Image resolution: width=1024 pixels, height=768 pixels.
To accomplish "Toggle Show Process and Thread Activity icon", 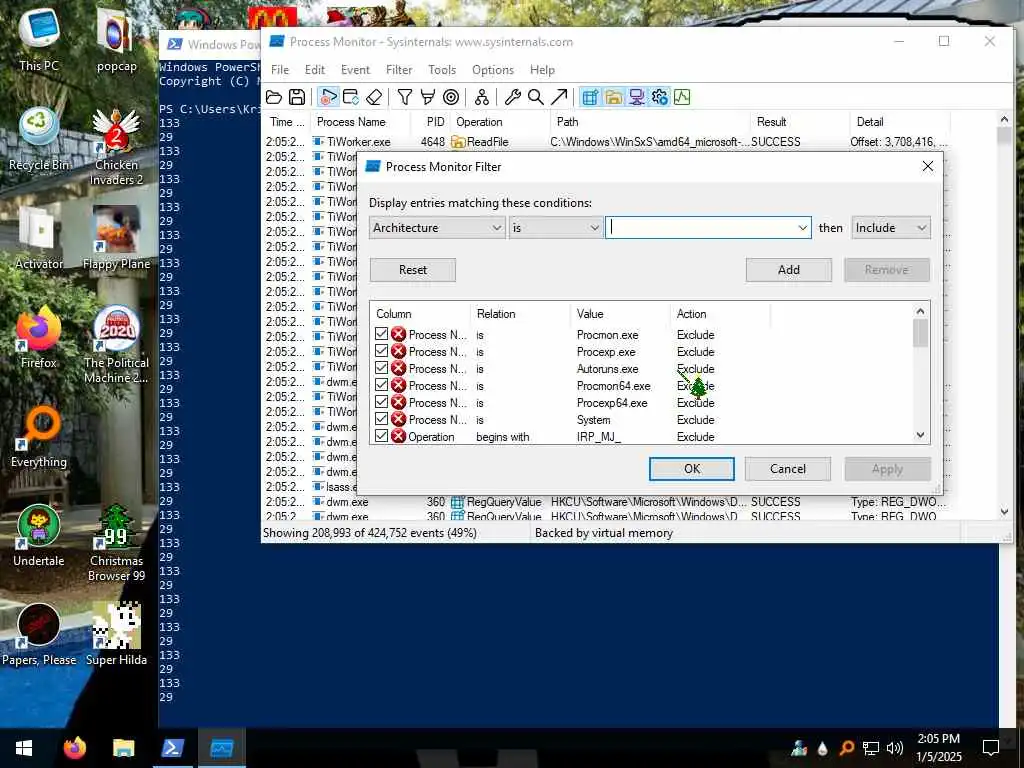I will (x=660, y=97).
